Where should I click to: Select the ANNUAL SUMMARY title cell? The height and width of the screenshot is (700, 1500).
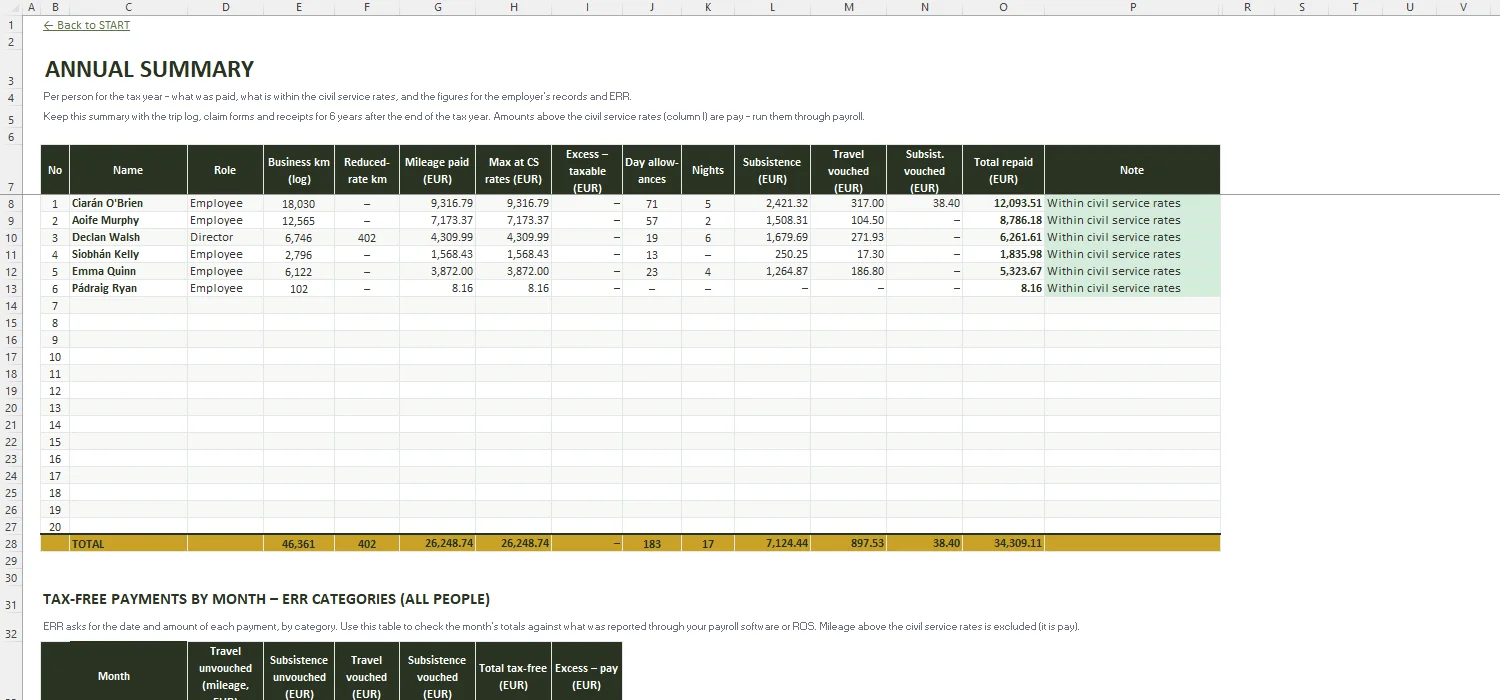click(150, 69)
